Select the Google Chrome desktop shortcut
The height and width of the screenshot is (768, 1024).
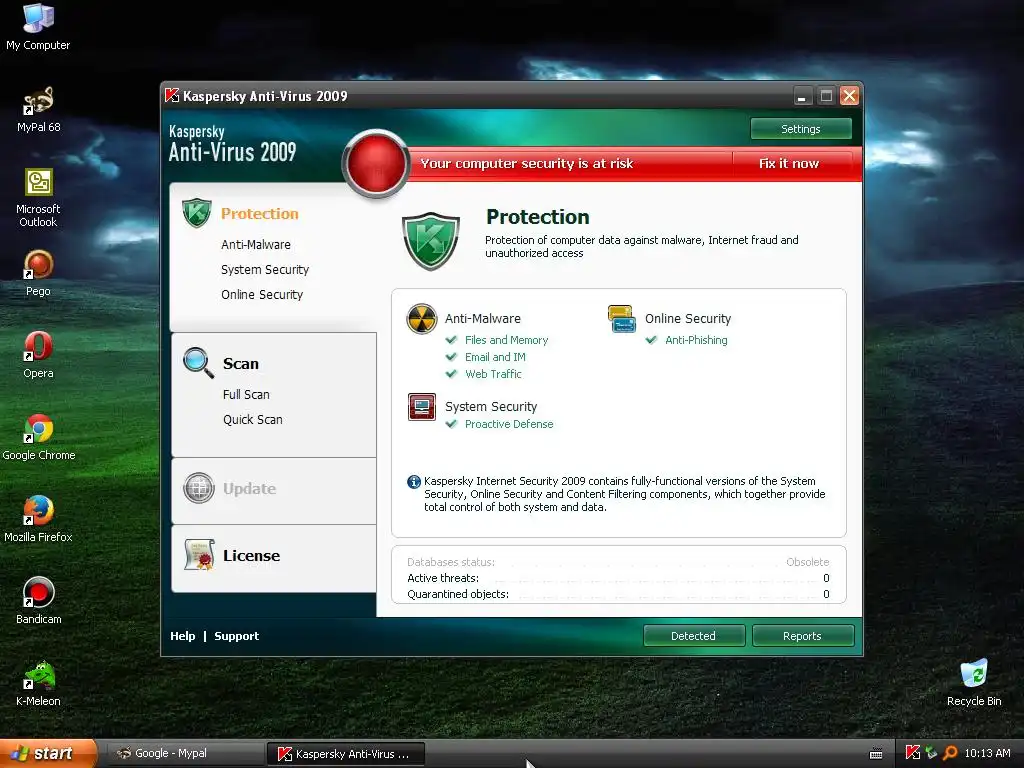click(x=39, y=438)
